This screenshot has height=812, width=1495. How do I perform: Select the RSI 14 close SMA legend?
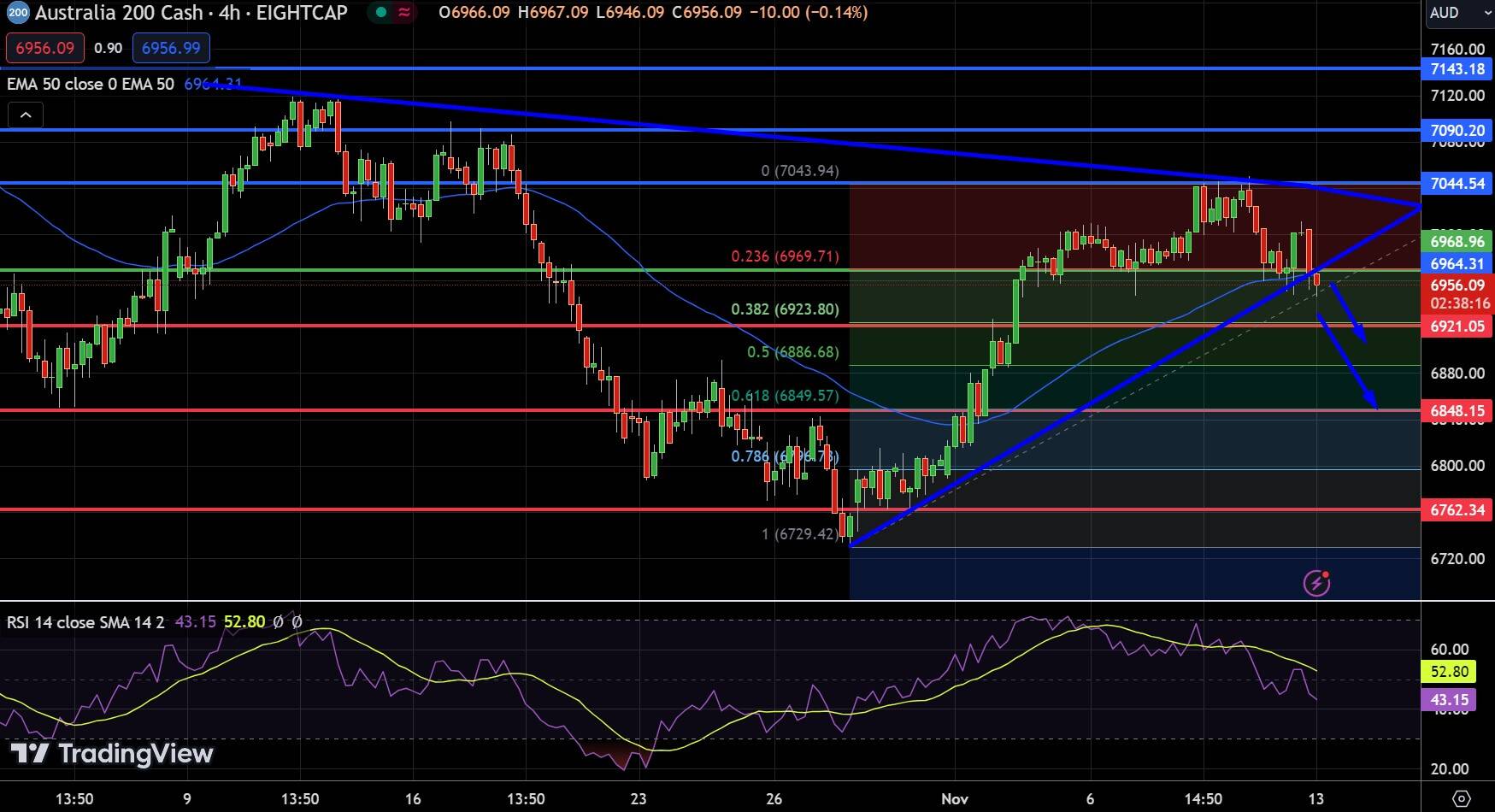click(x=85, y=622)
